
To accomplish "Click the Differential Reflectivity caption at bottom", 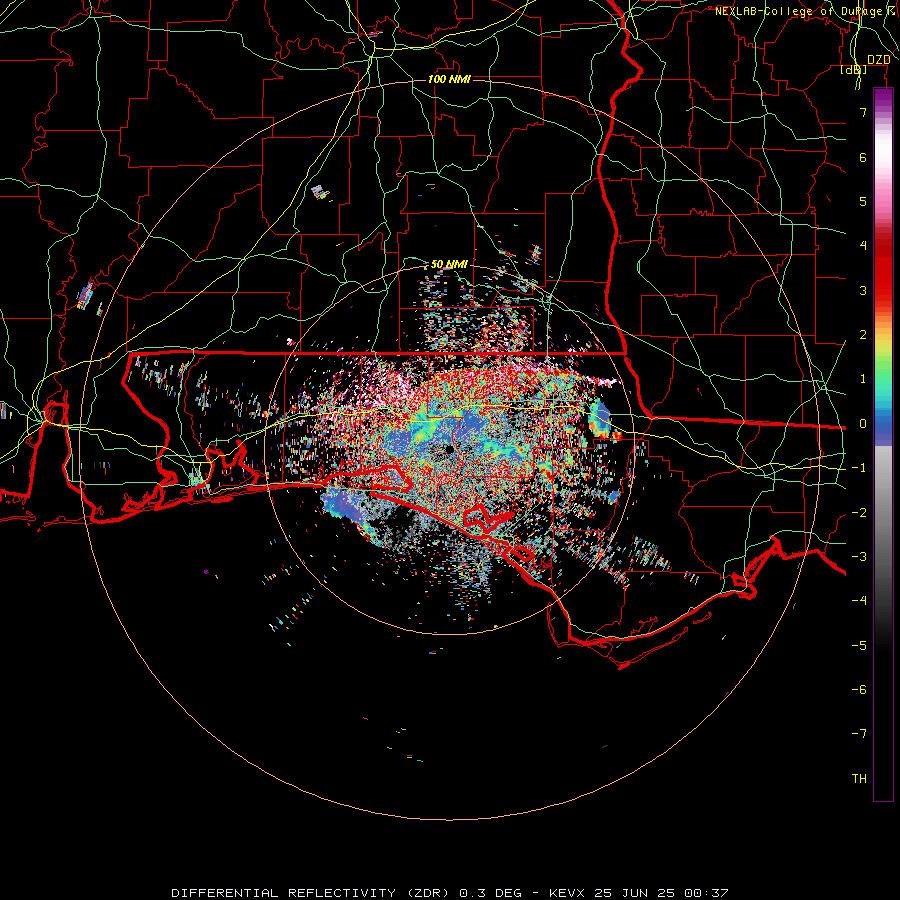I will click(449, 893).
